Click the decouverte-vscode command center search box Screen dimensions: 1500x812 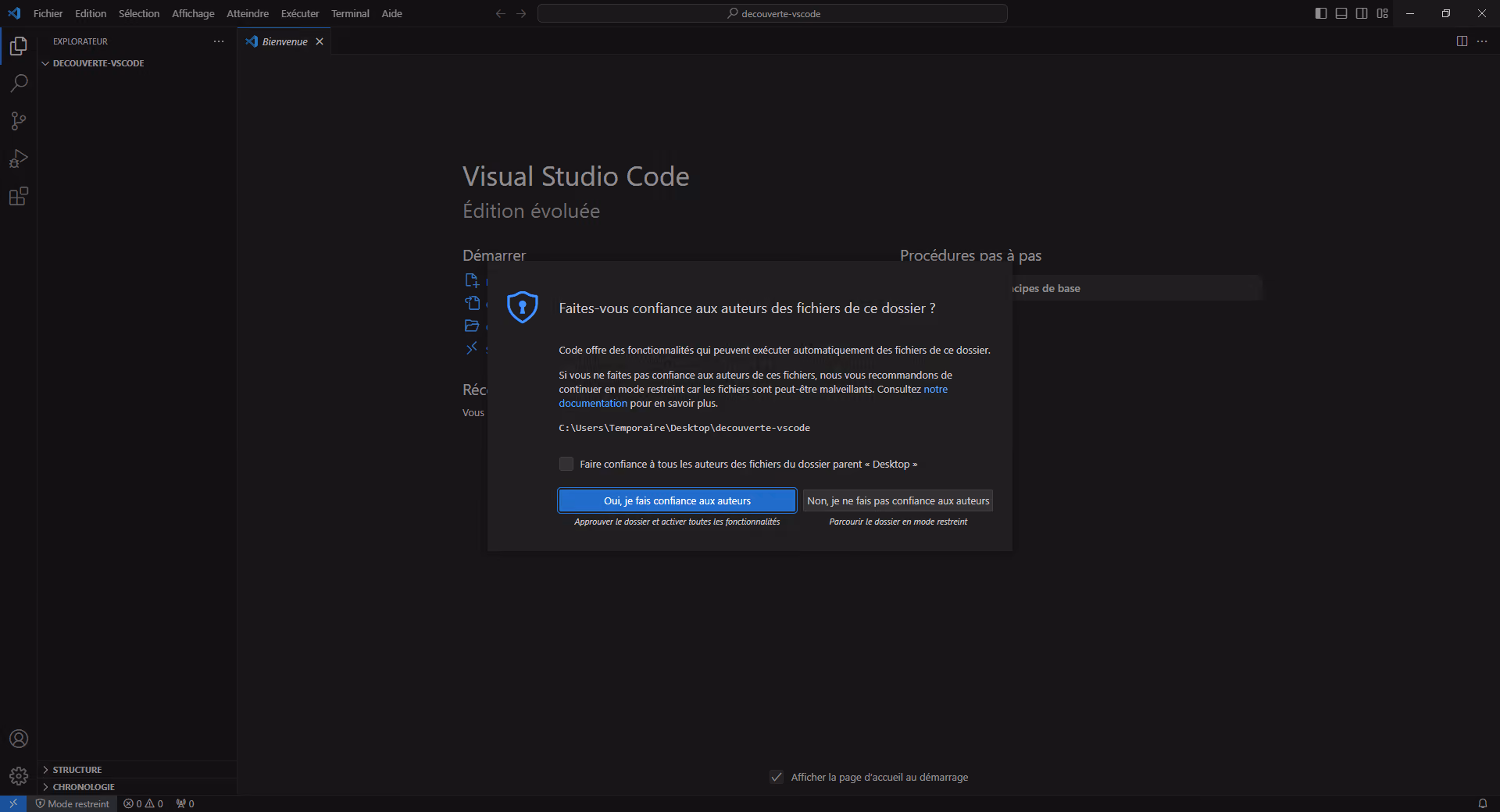(773, 13)
